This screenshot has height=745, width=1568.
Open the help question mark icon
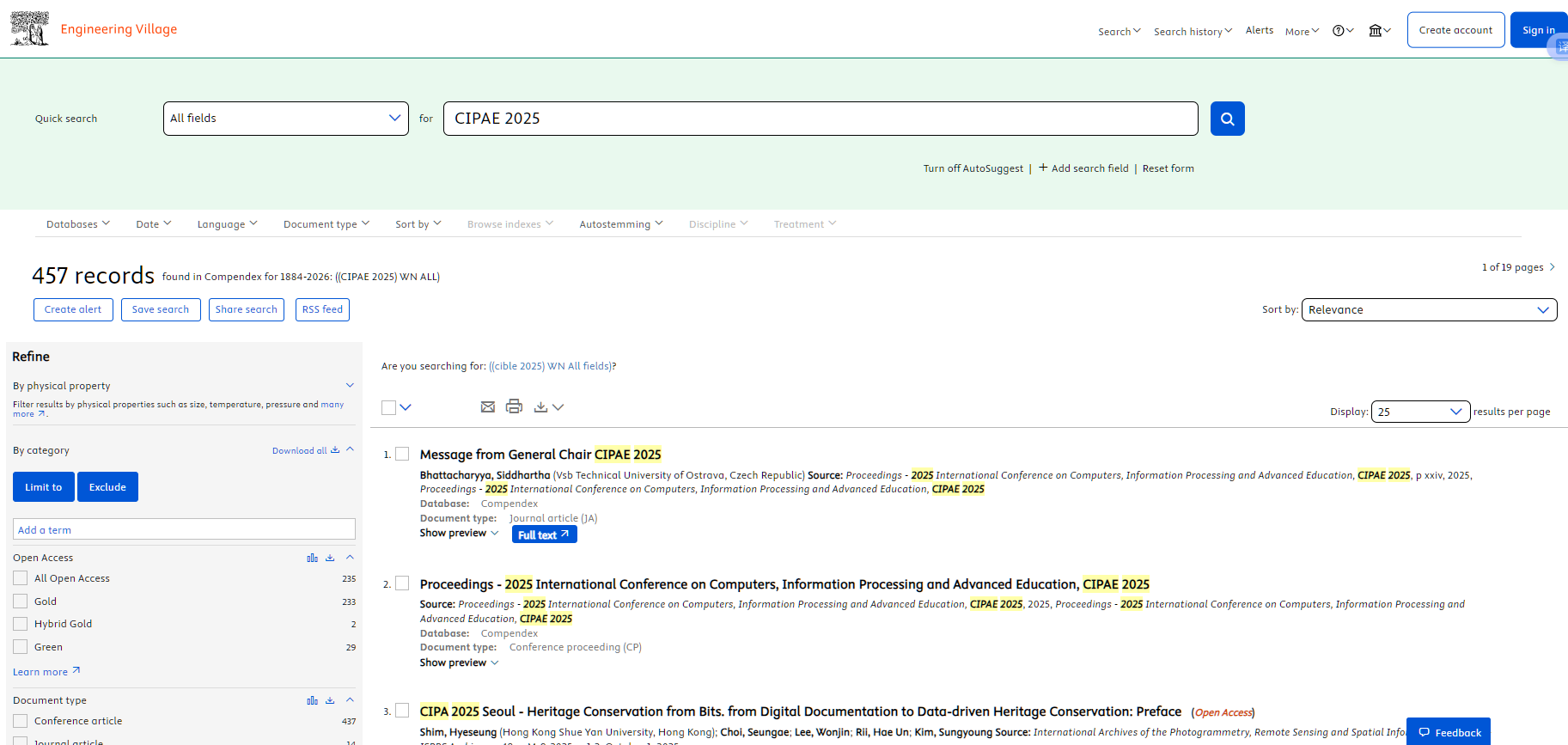coord(1339,31)
